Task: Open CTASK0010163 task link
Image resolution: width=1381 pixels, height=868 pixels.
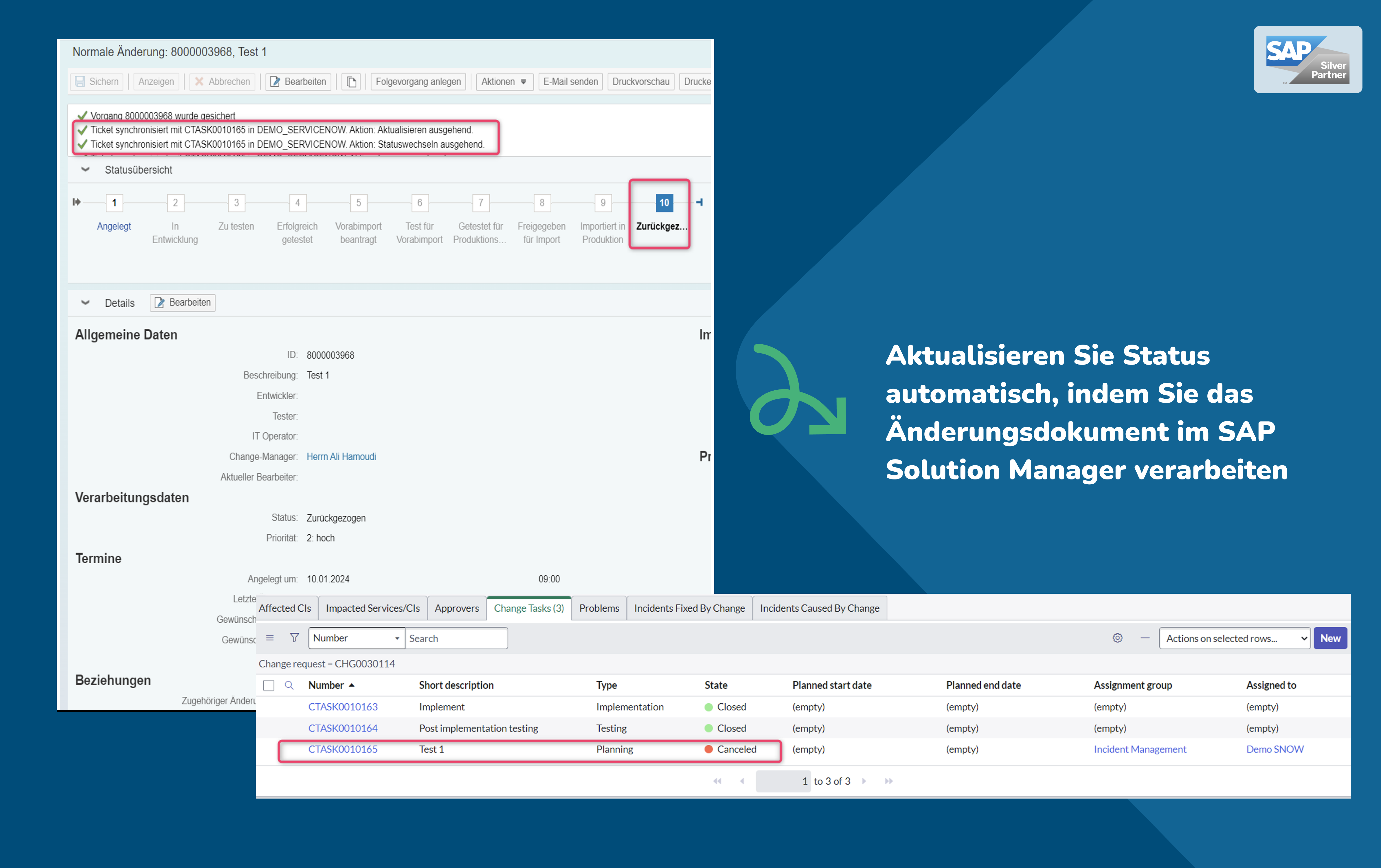Action: [x=343, y=707]
